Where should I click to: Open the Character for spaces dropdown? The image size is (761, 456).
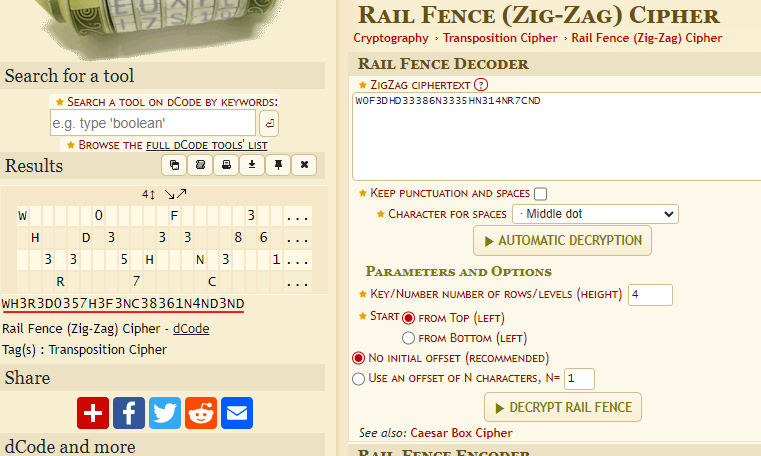[x=595, y=214]
